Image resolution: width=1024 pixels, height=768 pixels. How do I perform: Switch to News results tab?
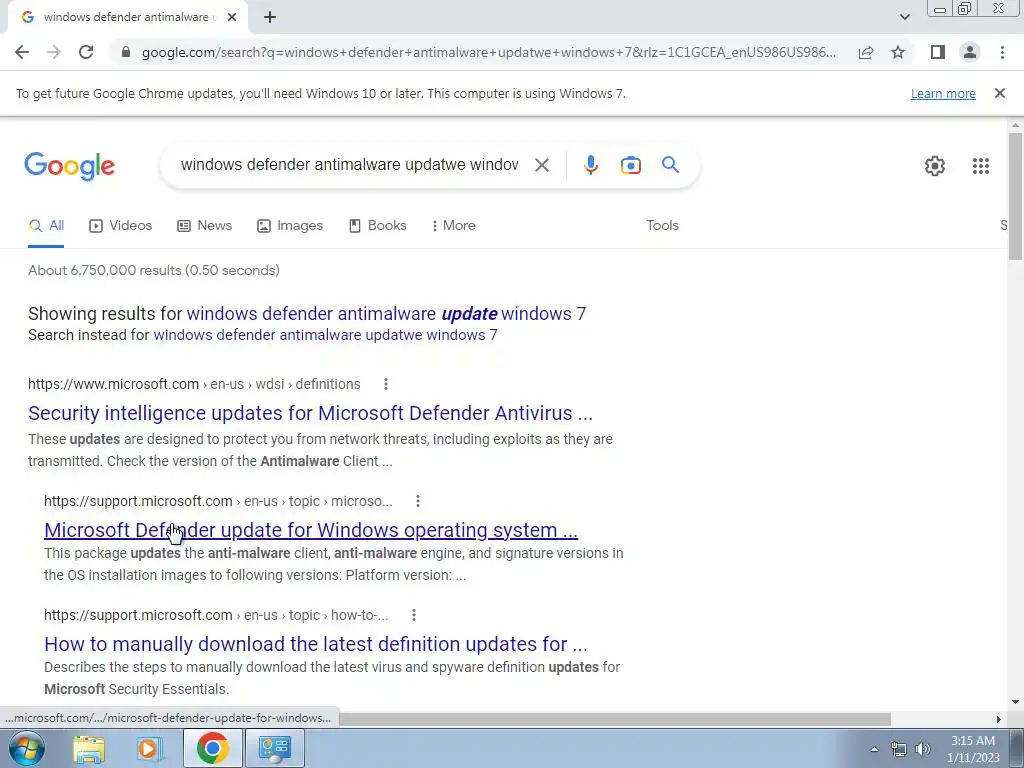pyautogui.click(x=204, y=226)
